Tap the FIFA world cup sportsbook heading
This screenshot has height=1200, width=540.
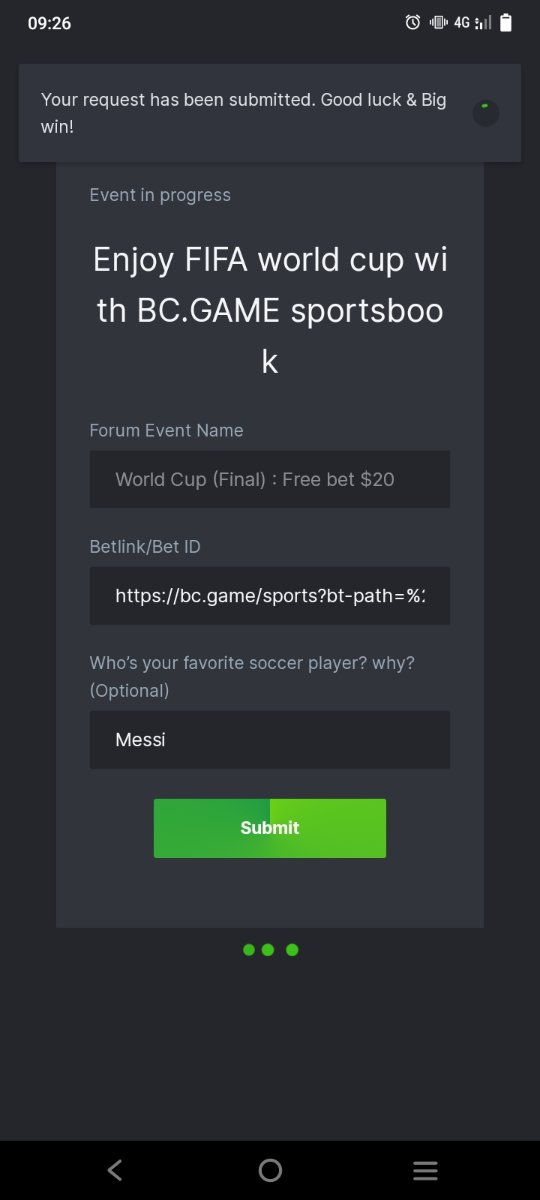(270, 311)
